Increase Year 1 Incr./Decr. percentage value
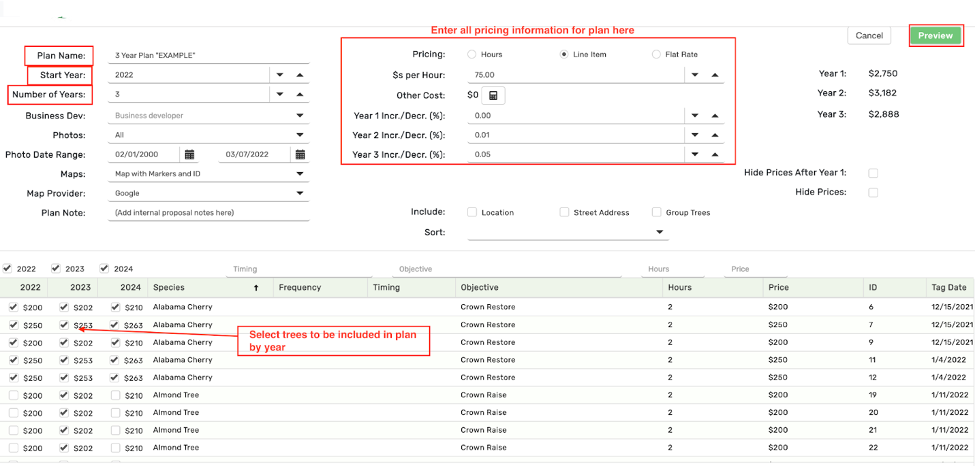977x466 pixels. tap(714, 115)
